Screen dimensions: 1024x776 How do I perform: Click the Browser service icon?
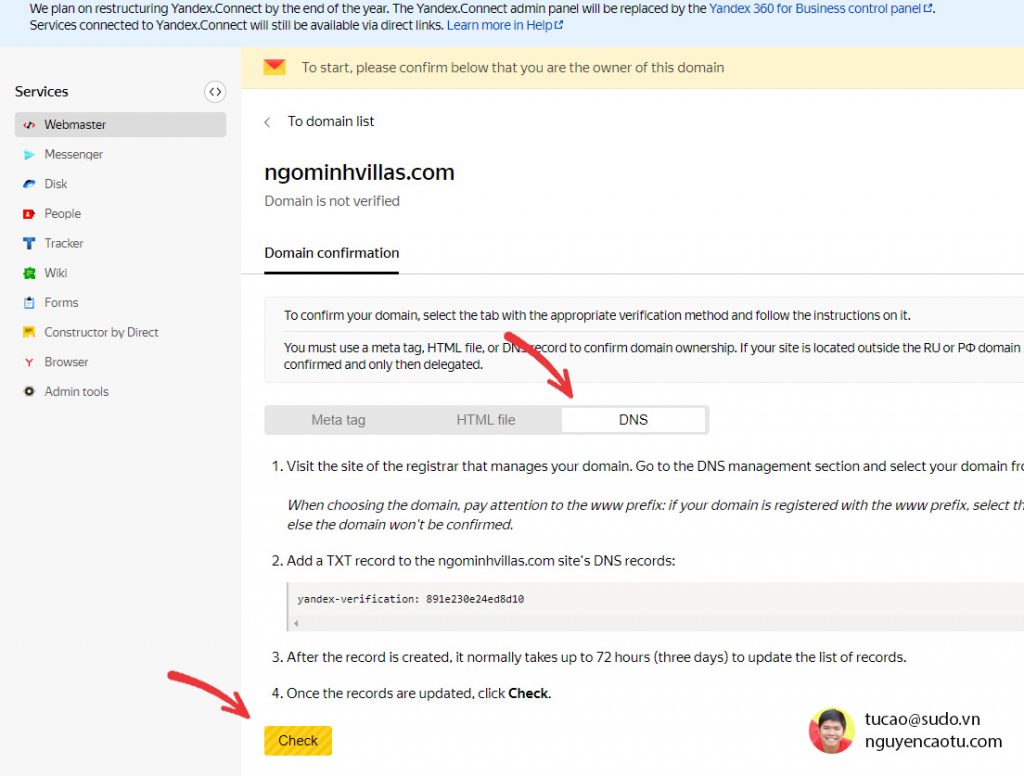(29, 362)
